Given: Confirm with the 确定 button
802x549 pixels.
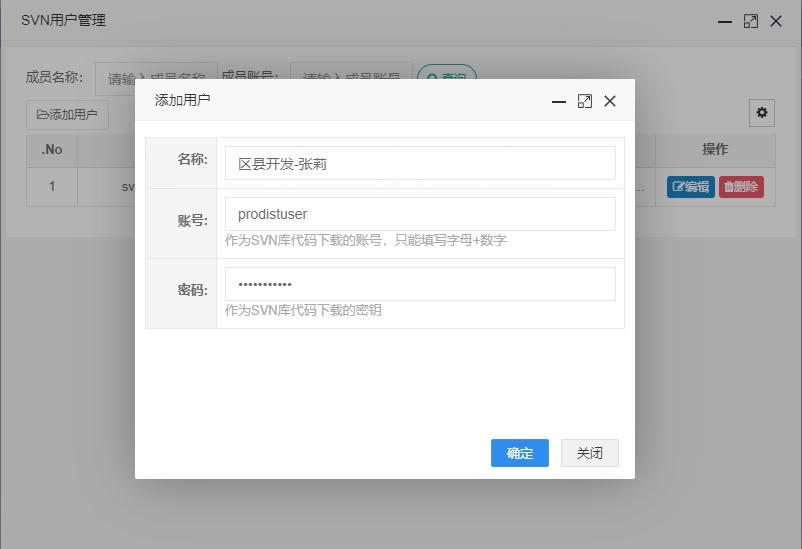Looking at the screenshot, I should [x=519, y=453].
